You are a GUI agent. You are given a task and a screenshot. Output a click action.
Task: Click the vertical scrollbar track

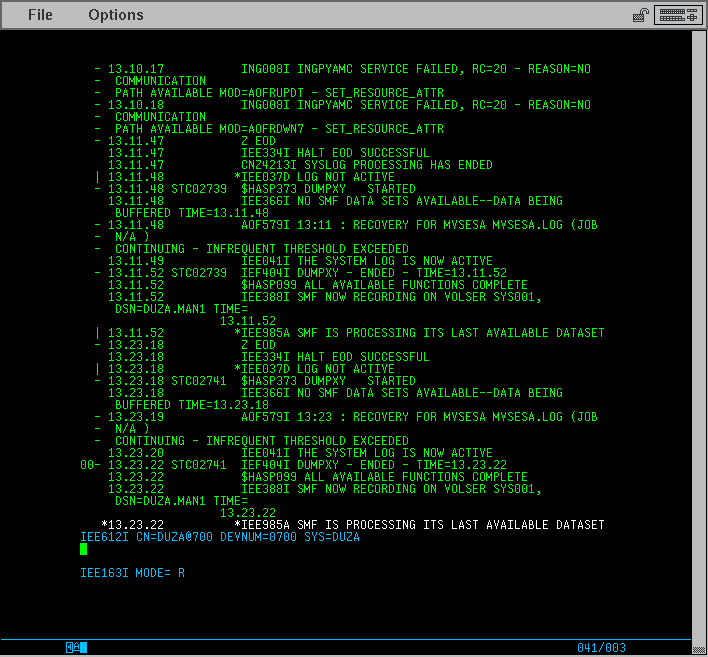[x=699, y=336]
